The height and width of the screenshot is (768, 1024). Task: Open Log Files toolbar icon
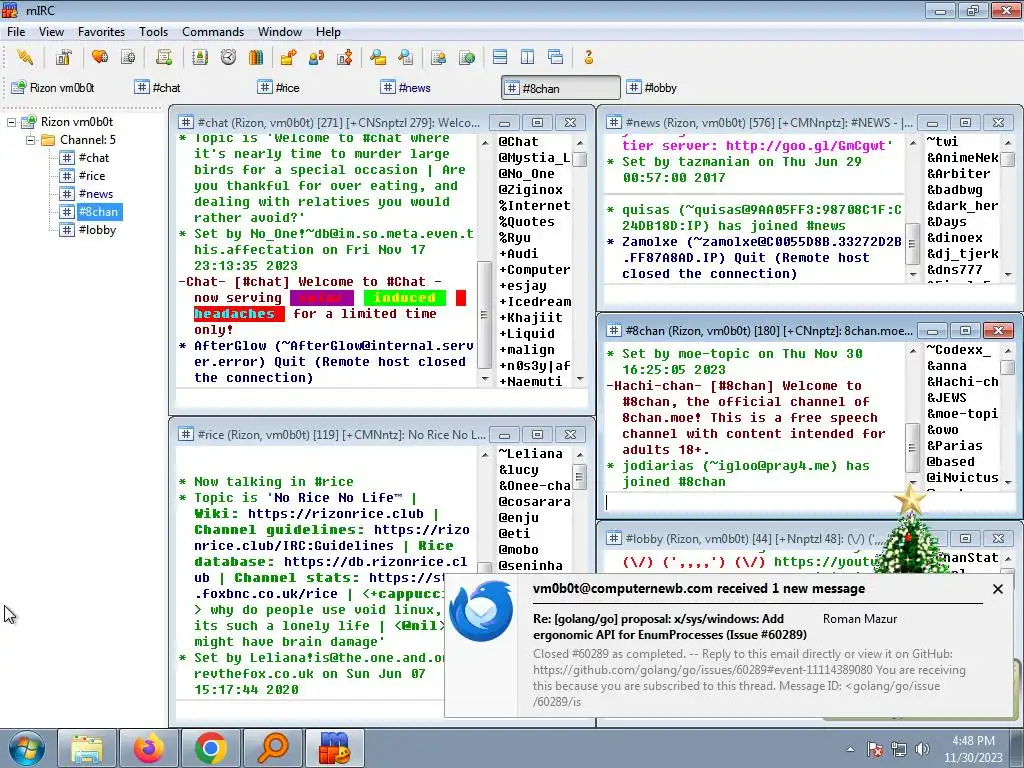tap(406, 57)
